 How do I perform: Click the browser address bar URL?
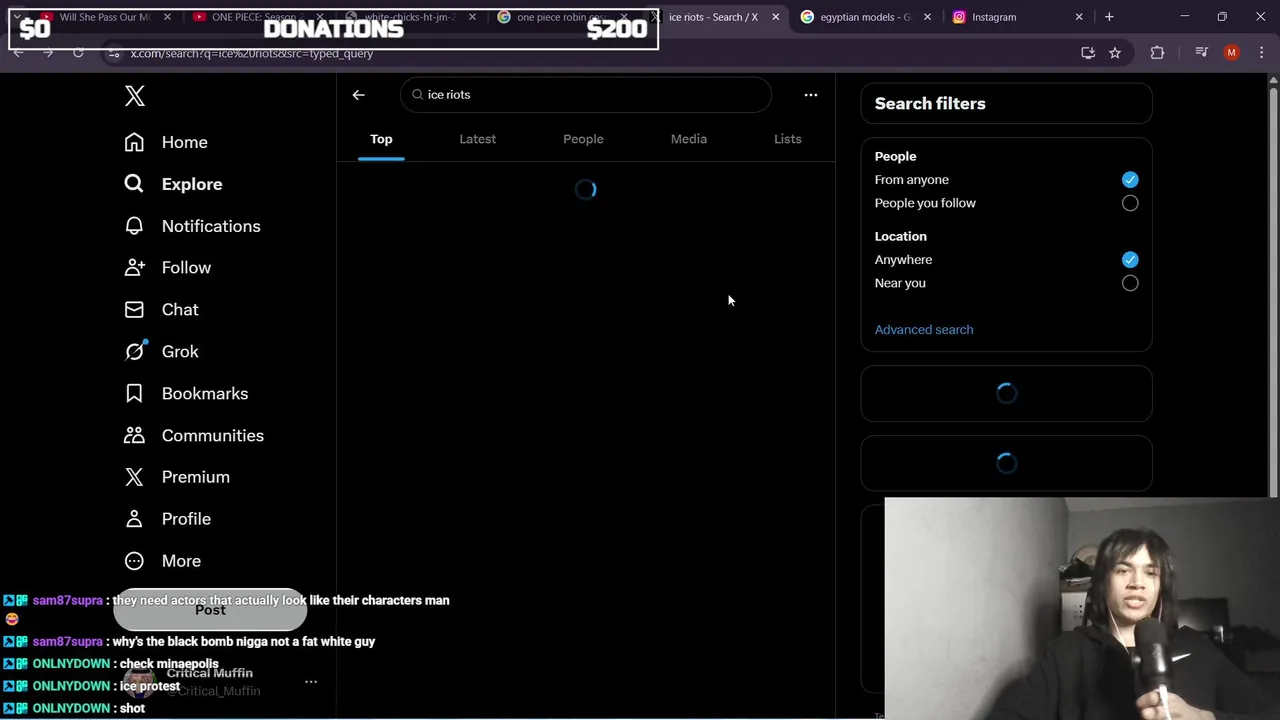click(x=252, y=54)
